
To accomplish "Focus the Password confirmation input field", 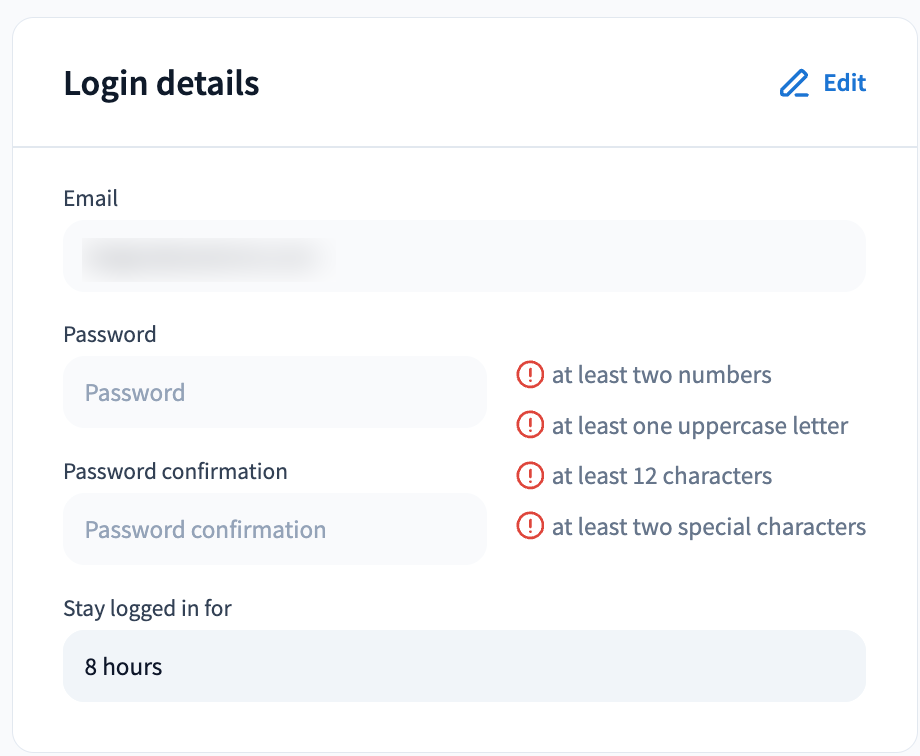I will (x=275, y=529).
